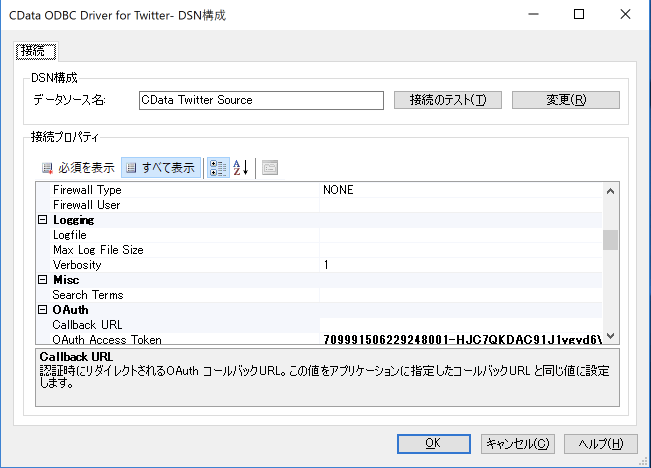Switch to the 接続 tab
The height and width of the screenshot is (468, 651).
click(36, 51)
